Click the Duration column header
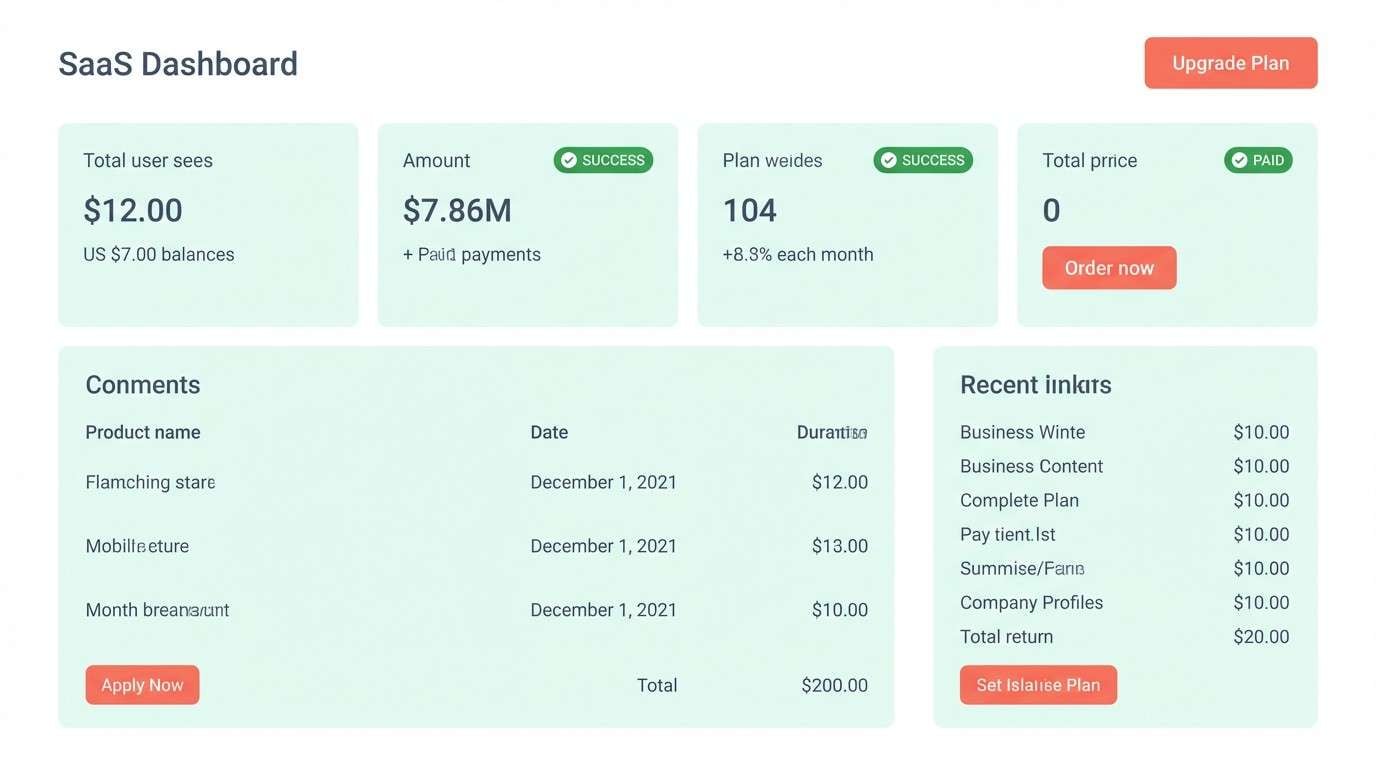 click(x=832, y=432)
